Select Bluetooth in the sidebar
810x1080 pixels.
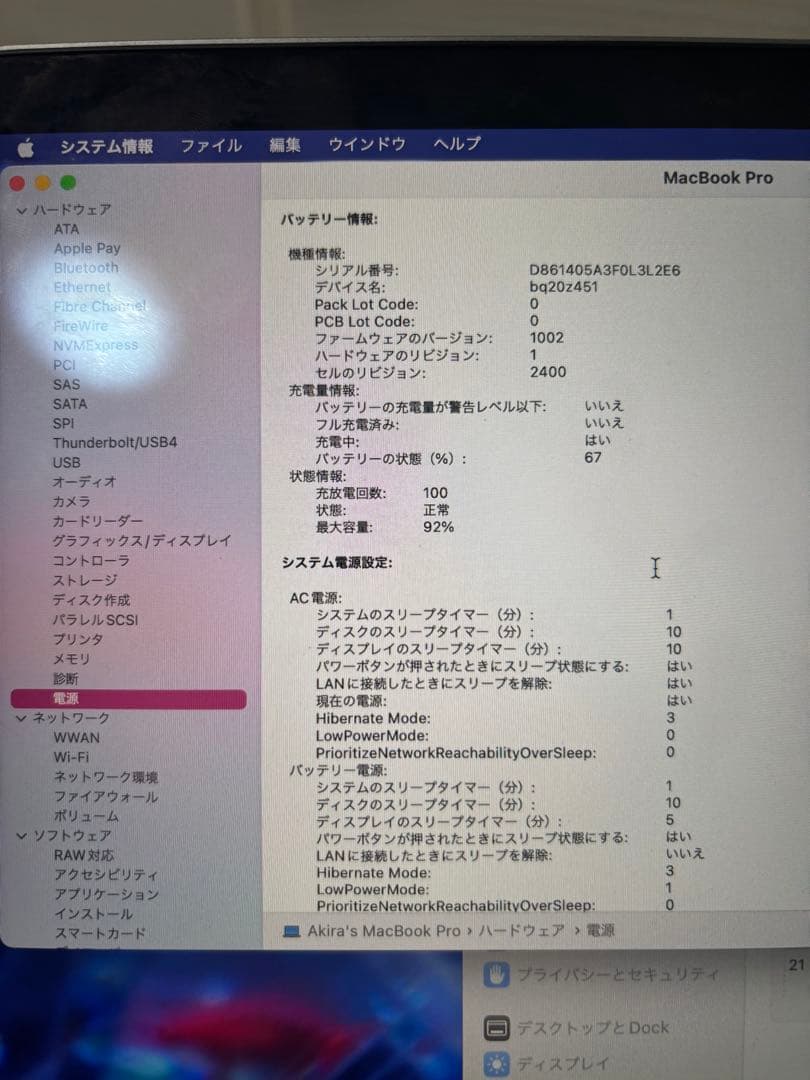pos(85,267)
